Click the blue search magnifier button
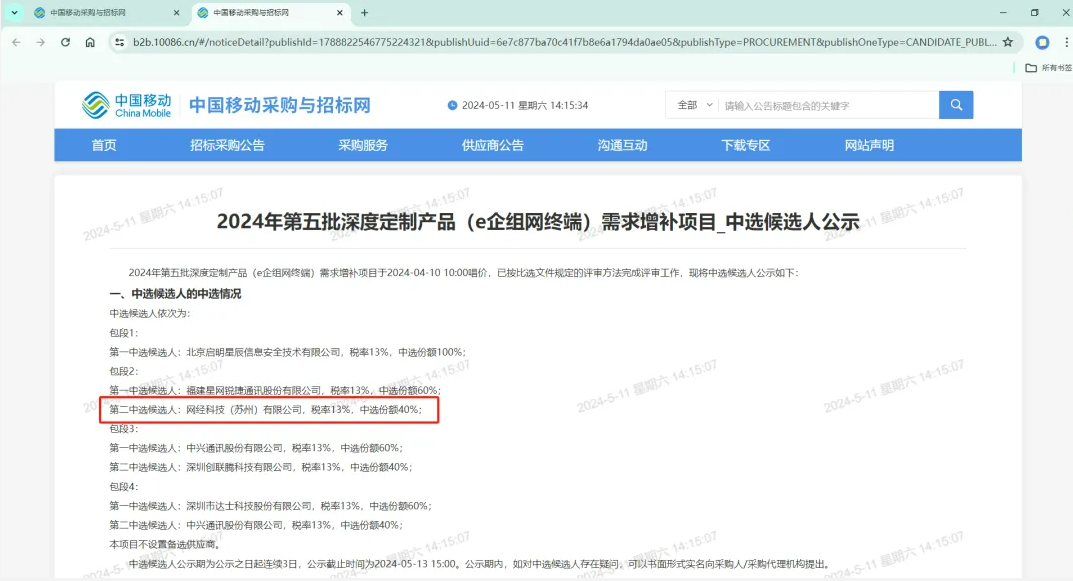The height and width of the screenshot is (581, 1073). point(955,105)
